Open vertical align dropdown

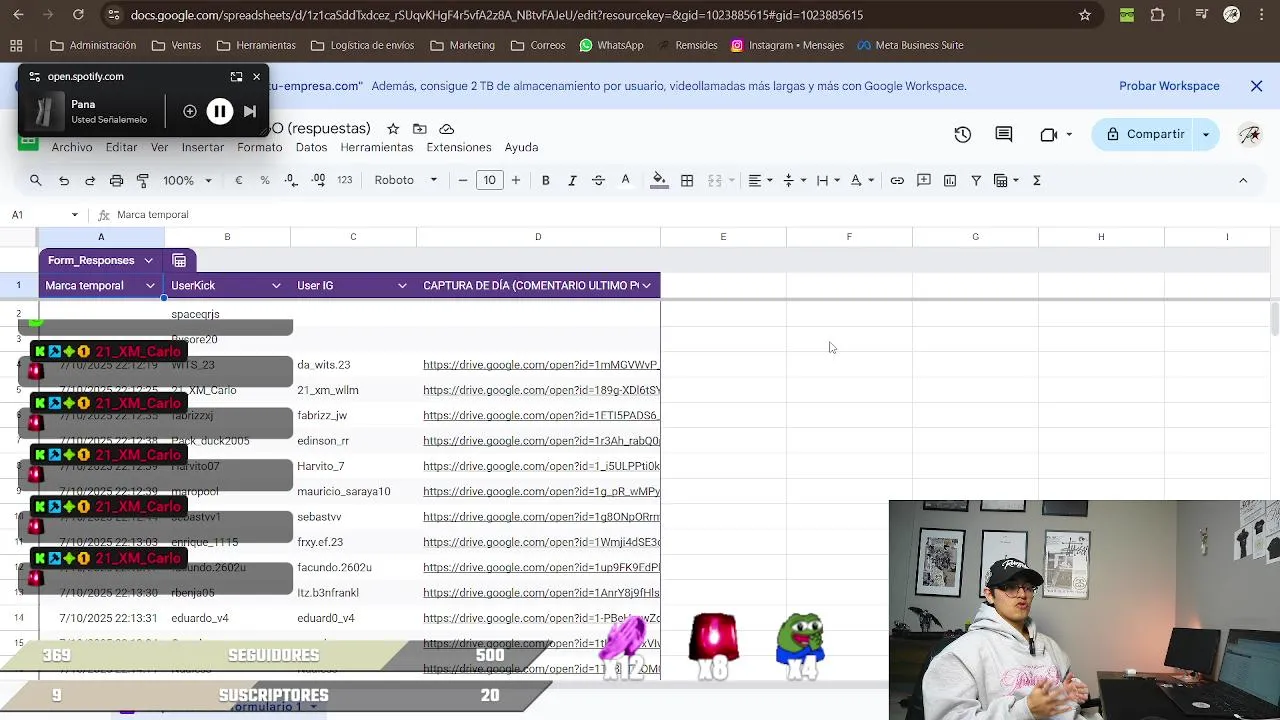coord(795,180)
